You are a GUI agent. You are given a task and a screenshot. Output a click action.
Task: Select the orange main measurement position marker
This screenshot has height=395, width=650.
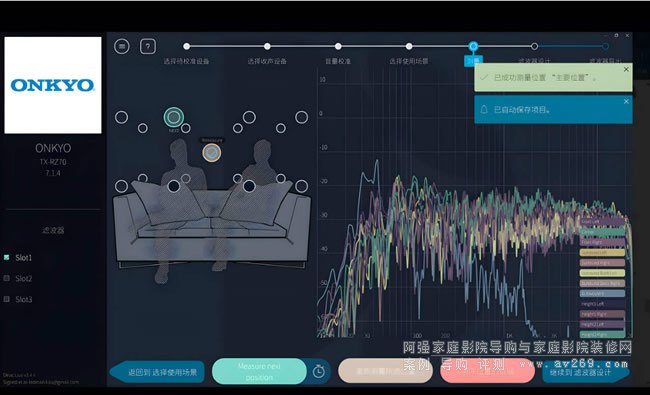point(211,153)
